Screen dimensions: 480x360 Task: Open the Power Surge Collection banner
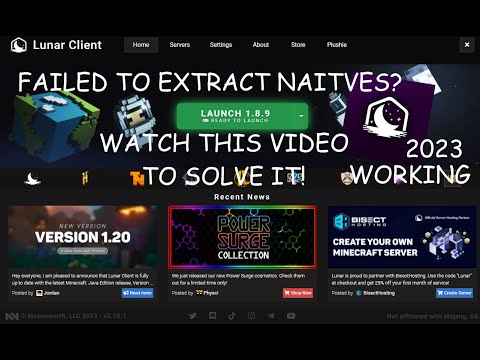[242, 237]
